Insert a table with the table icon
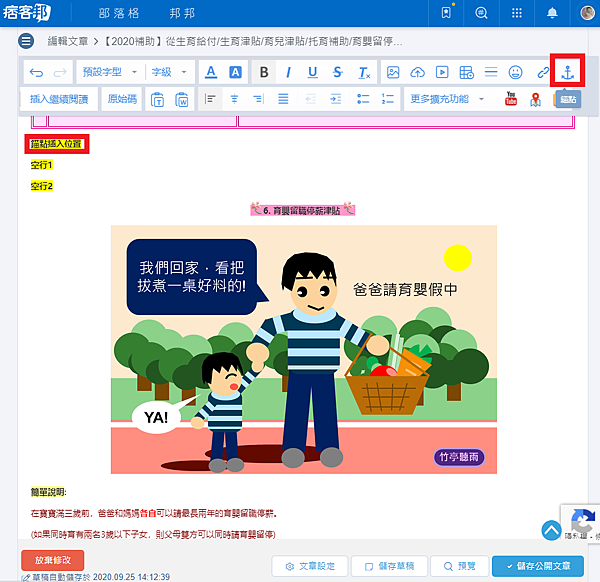 [466, 72]
